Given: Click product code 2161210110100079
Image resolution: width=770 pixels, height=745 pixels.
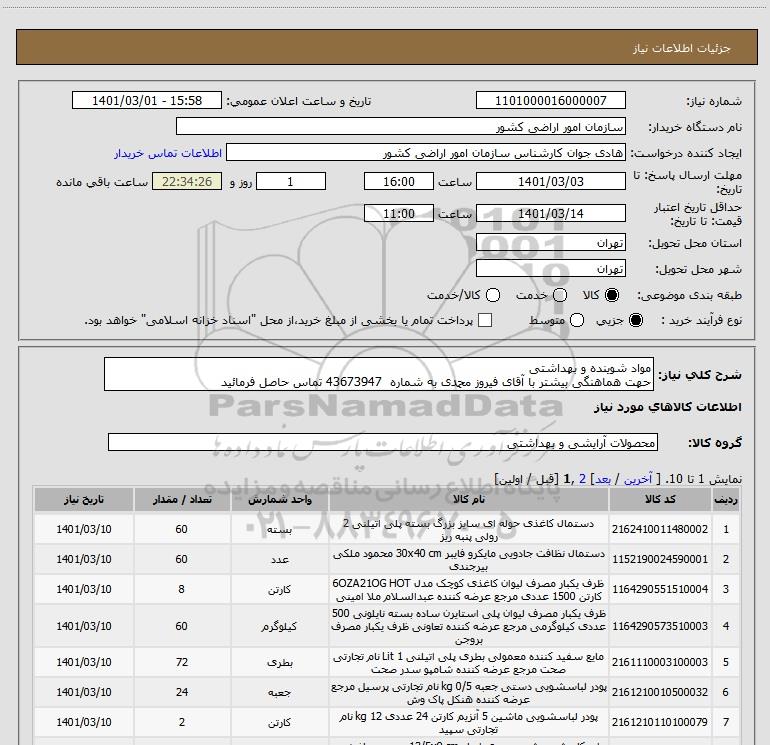Looking at the screenshot, I should tap(660, 722).
